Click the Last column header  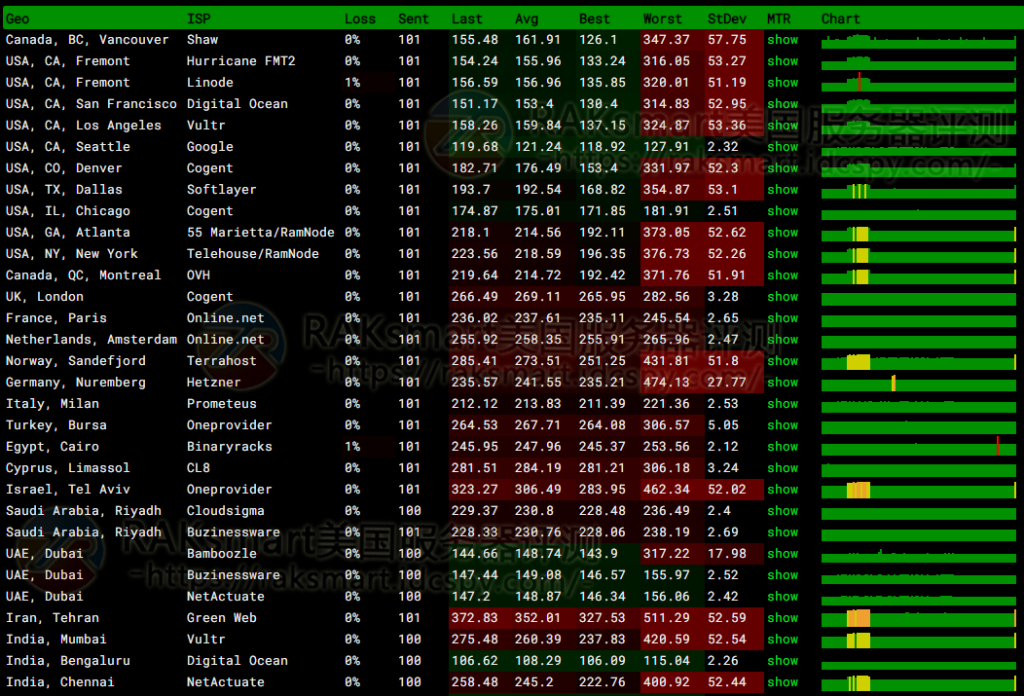pos(467,19)
